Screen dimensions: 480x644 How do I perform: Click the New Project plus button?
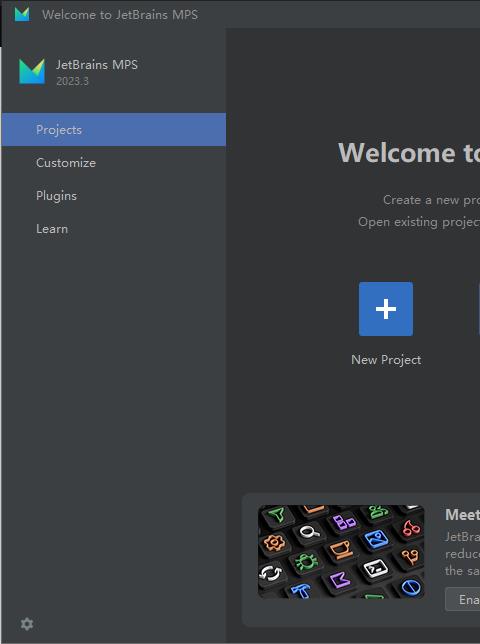386,309
